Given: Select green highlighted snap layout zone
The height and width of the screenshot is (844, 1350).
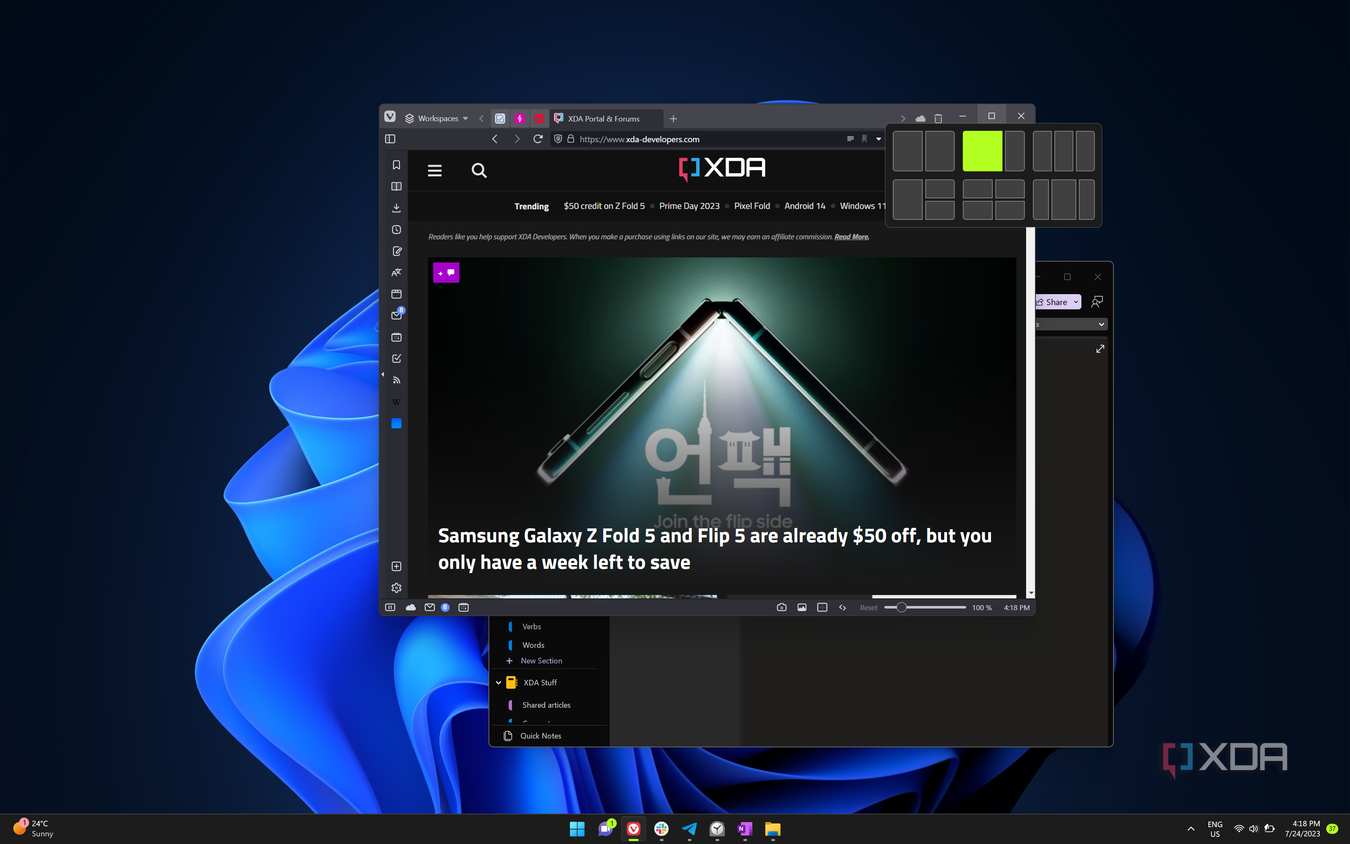Looking at the screenshot, I should tap(982, 151).
